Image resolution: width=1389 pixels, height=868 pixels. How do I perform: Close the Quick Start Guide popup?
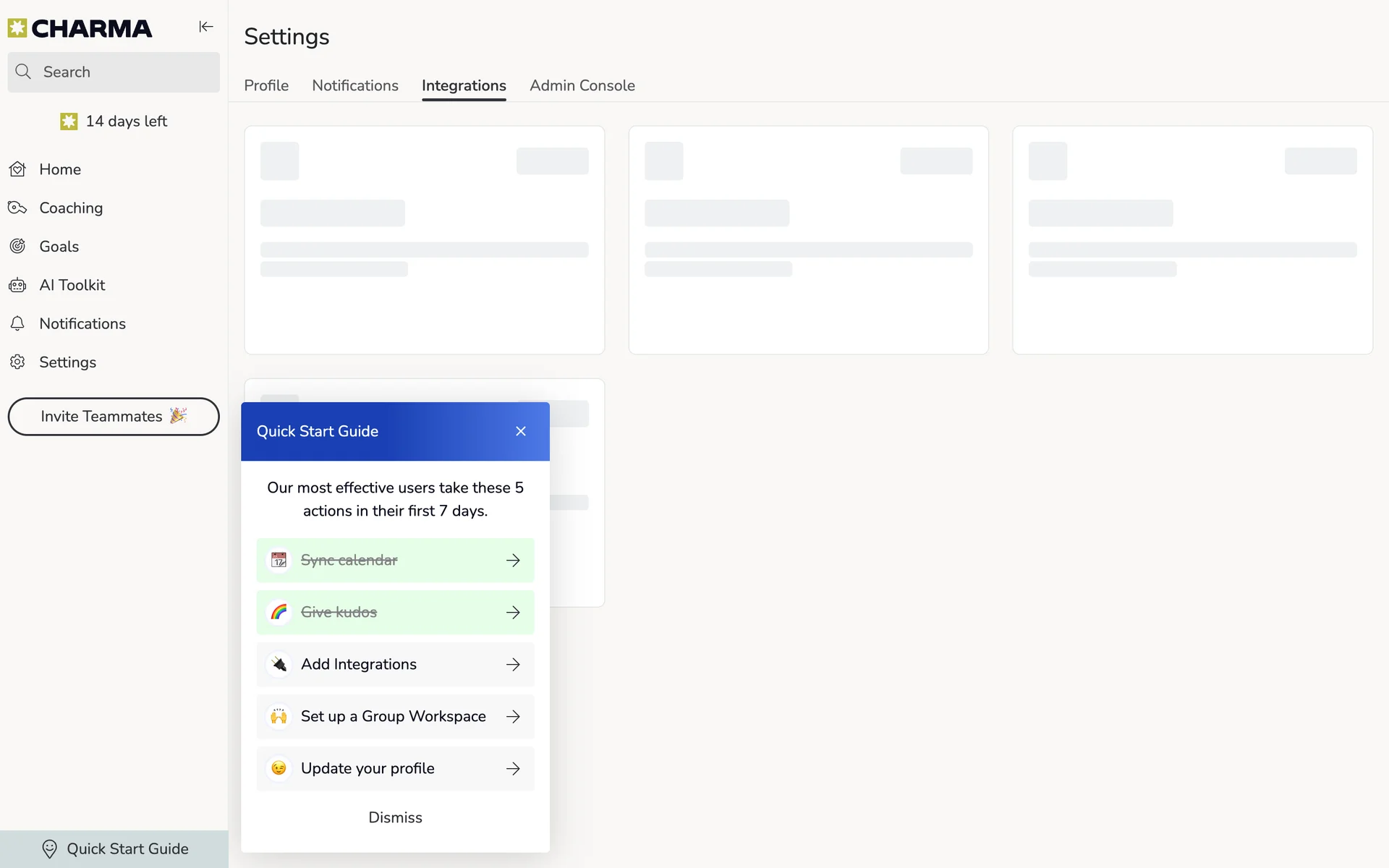point(520,431)
